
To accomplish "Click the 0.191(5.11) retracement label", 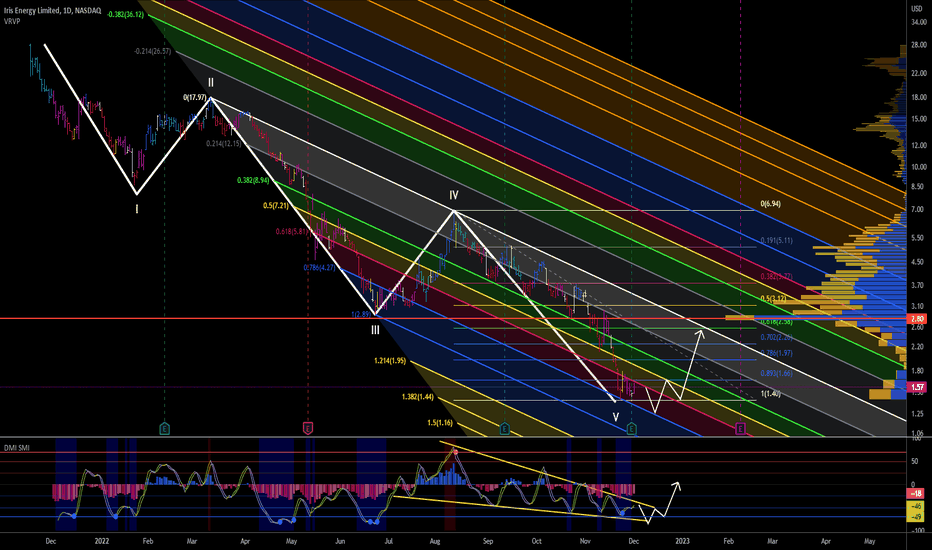I will pos(776,241).
